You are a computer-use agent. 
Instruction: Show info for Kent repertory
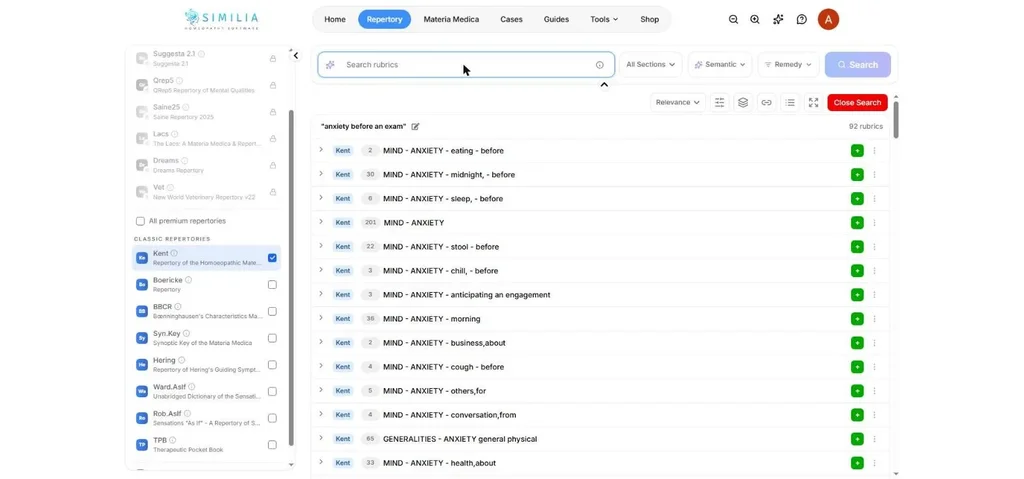pos(174,254)
